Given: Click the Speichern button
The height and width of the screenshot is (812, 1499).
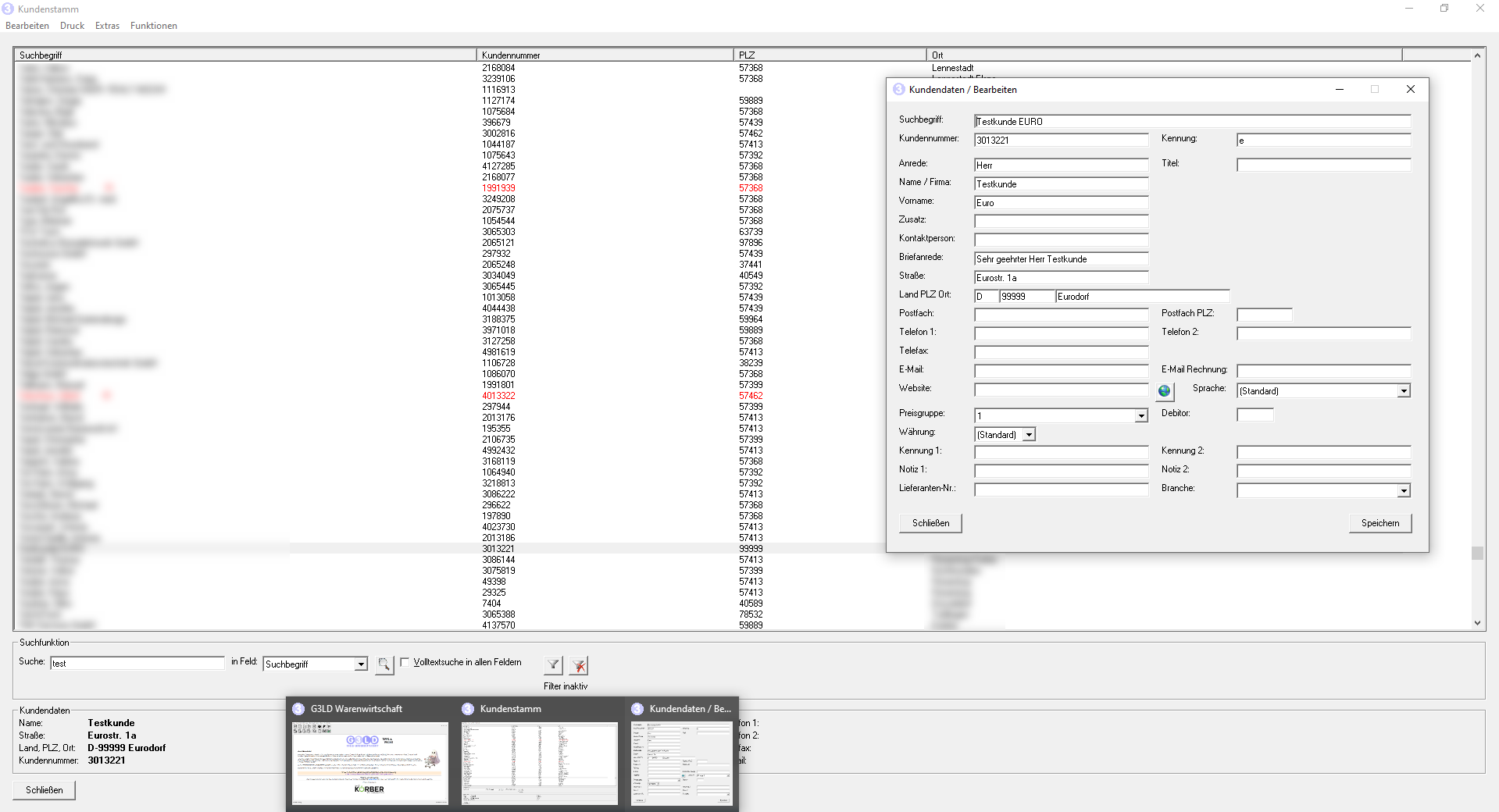Looking at the screenshot, I should [x=1379, y=523].
